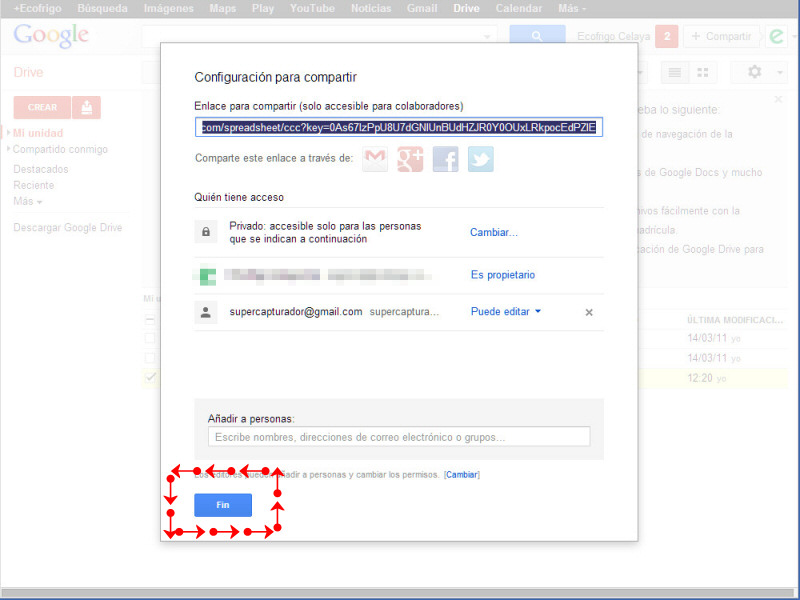Open the Drive settings gear
The width and height of the screenshot is (800, 600).
click(755, 72)
